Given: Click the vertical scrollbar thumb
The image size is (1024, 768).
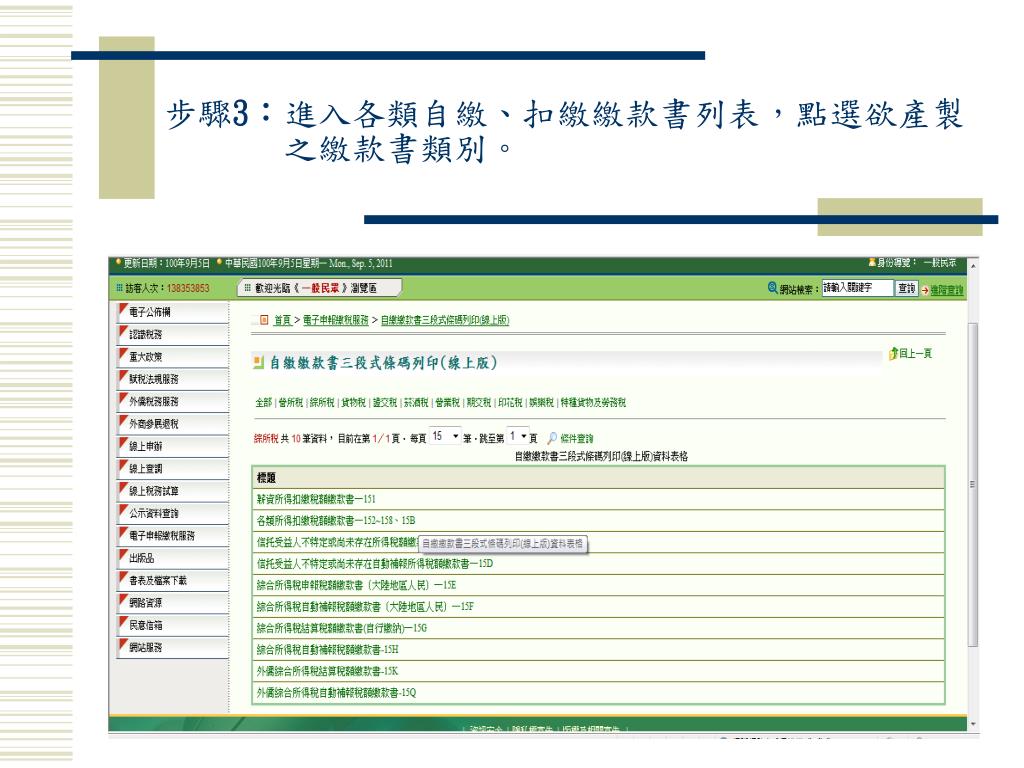Looking at the screenshot, I should click(x=973, y=484).
